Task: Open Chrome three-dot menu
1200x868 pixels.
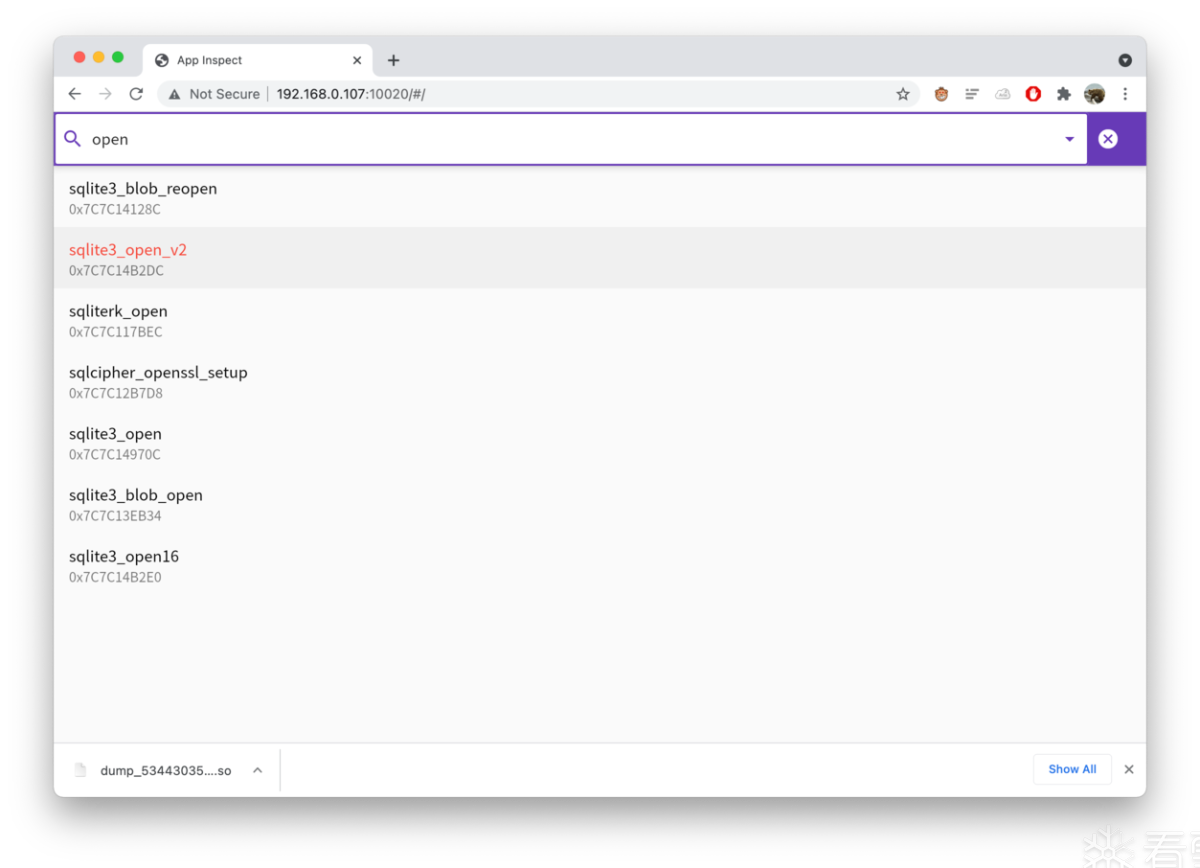Action: click(x=1125, y=94)
